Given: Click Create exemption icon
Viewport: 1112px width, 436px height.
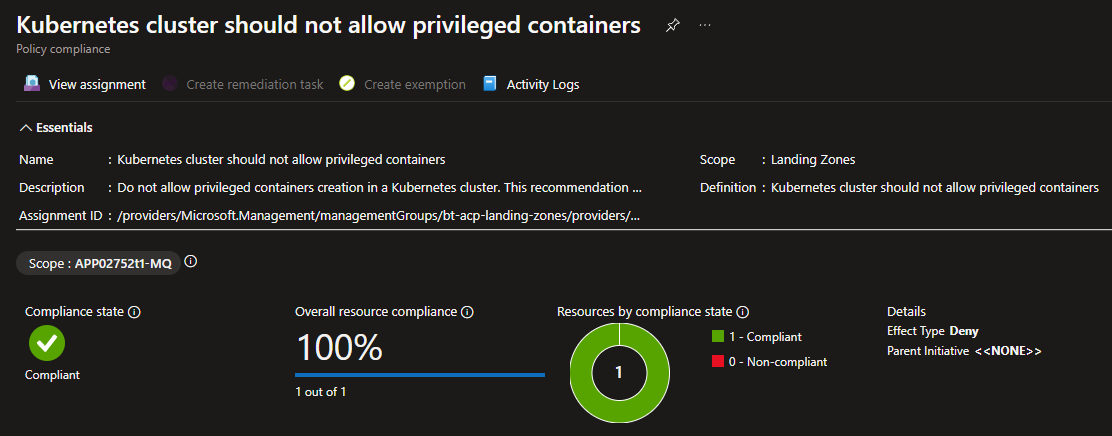Looking at the screenshot, I should [347, 84].
